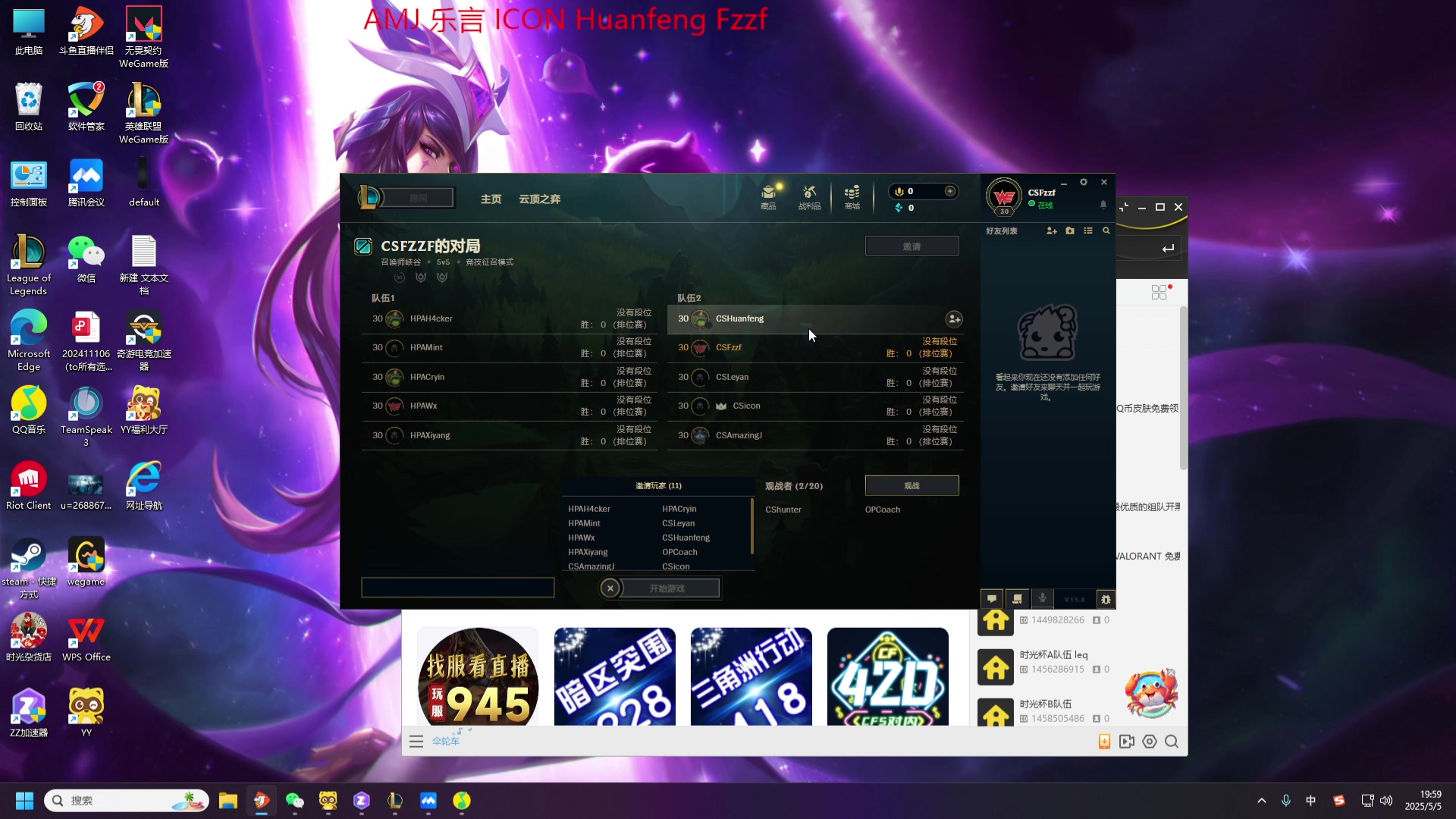Click the League logo play emblem
The height and width of the screenshot is (819, 1456).
pos(369,198)
